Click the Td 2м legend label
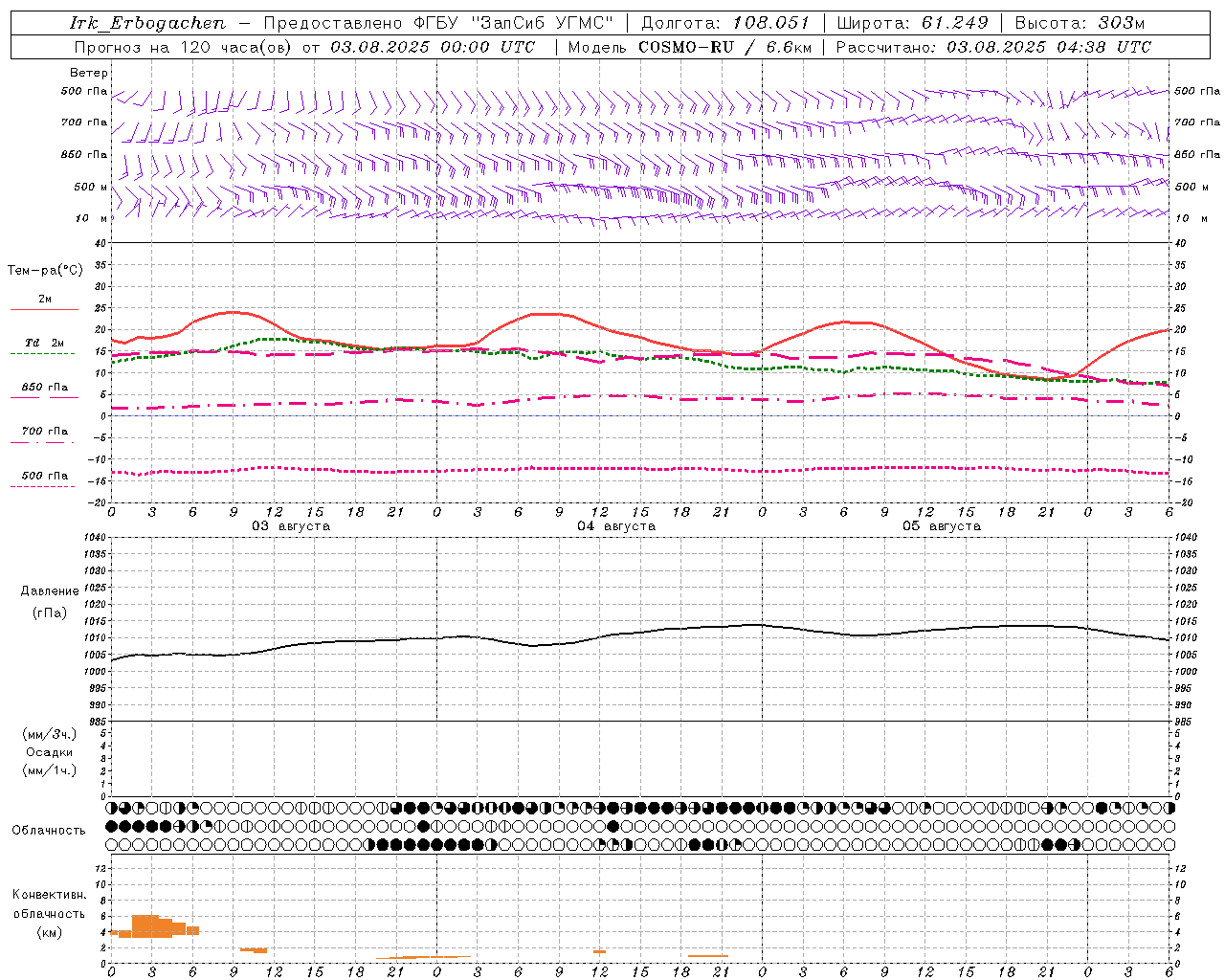The image size is (1225, 980). click(45, 343)
